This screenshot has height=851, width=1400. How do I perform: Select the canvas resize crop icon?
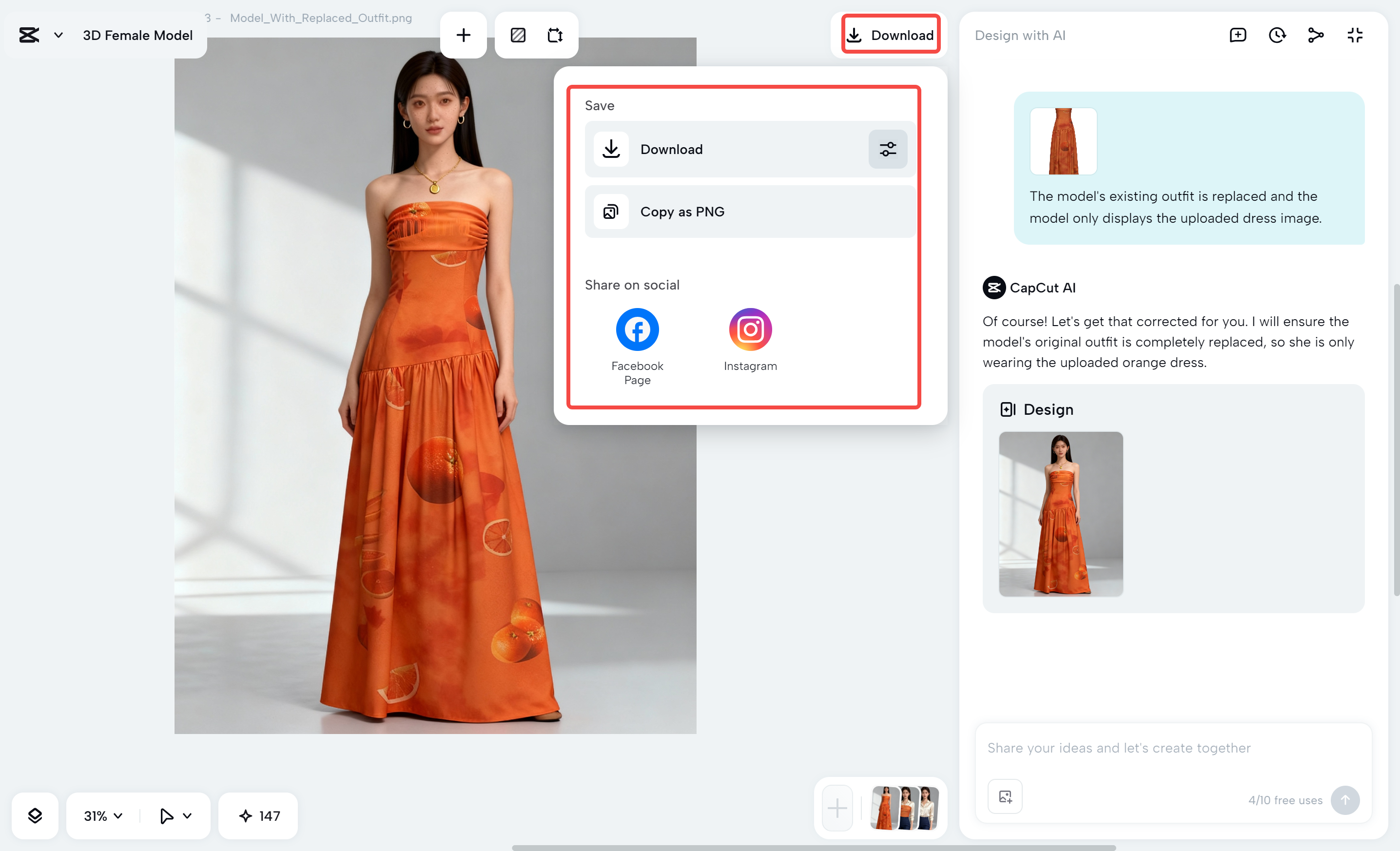pyautogui.click(x=555, y=35)
